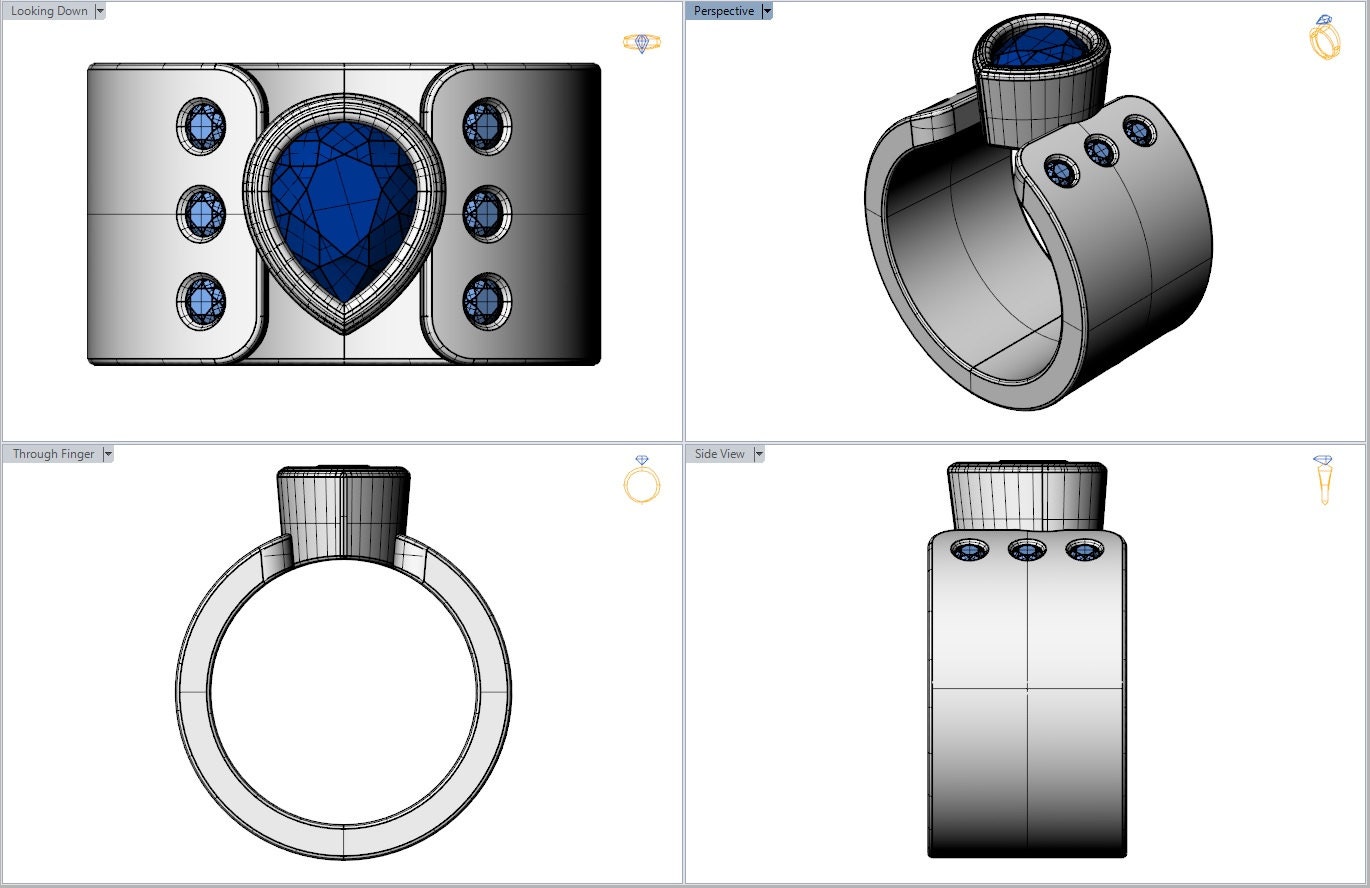Click the orange ring icon in Side View viewport
Image resolution: width=1370 pixels, height=888 pixels.
1323,480
